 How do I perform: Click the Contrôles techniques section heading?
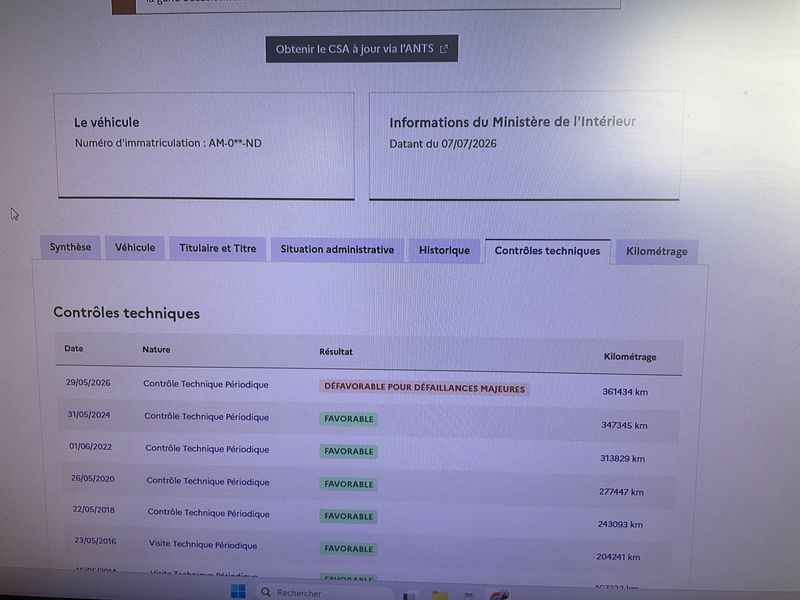(127, 313)
